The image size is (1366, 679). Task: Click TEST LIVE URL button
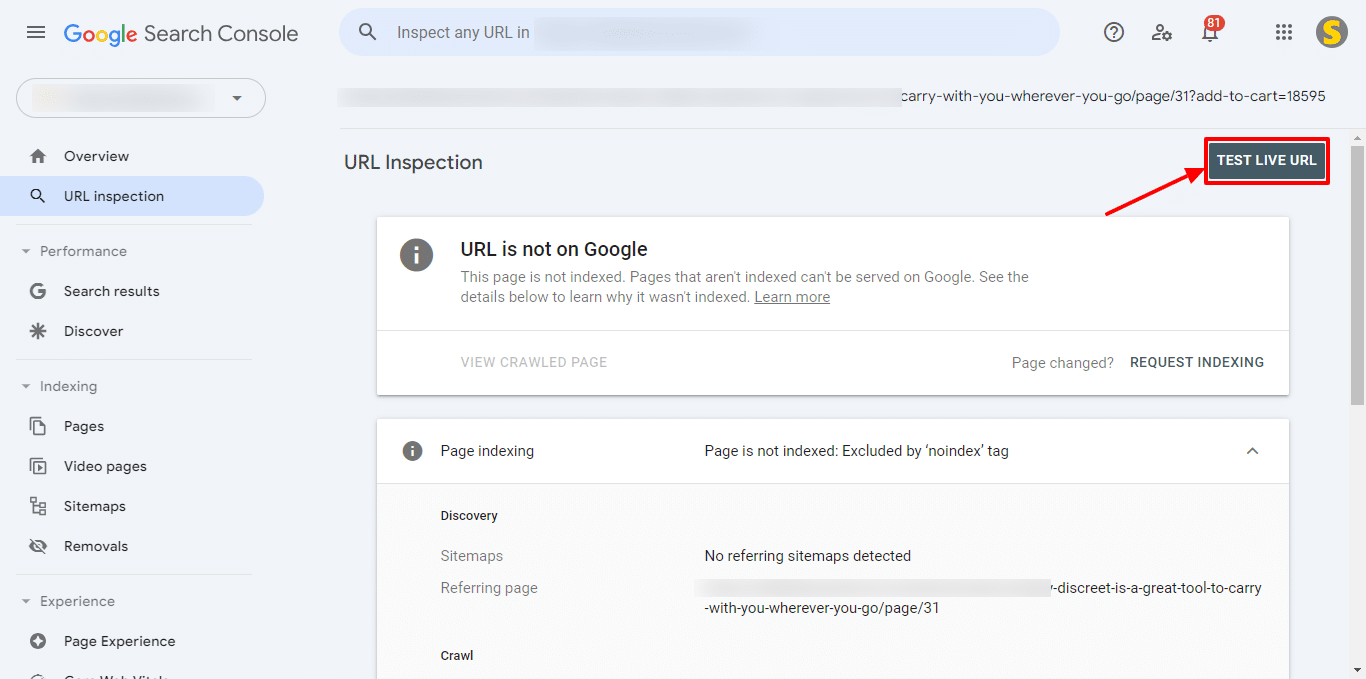coord(1266,161)
